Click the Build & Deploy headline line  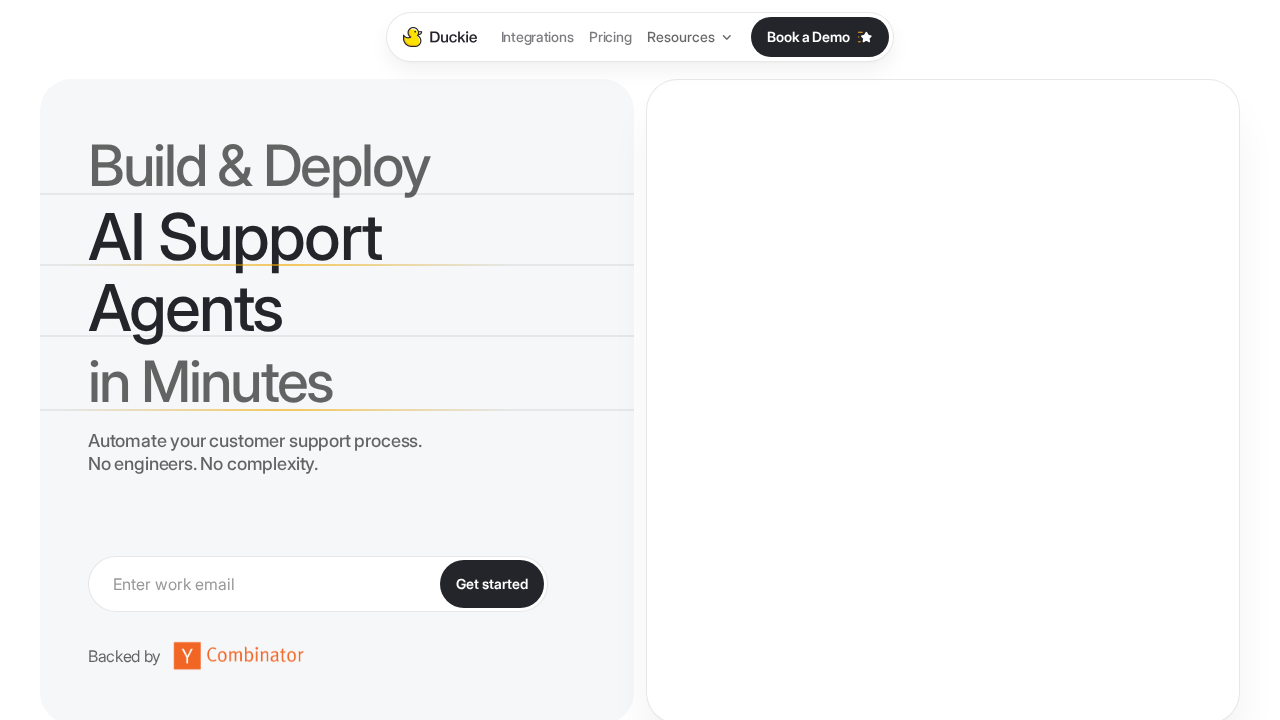[x=259, y=166]
